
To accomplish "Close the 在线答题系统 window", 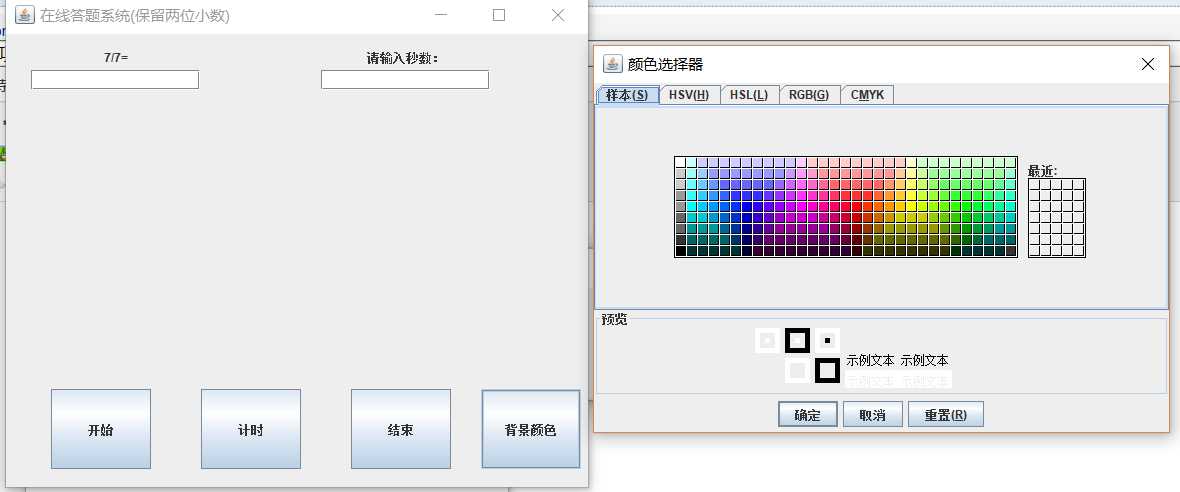I will 558,15.
